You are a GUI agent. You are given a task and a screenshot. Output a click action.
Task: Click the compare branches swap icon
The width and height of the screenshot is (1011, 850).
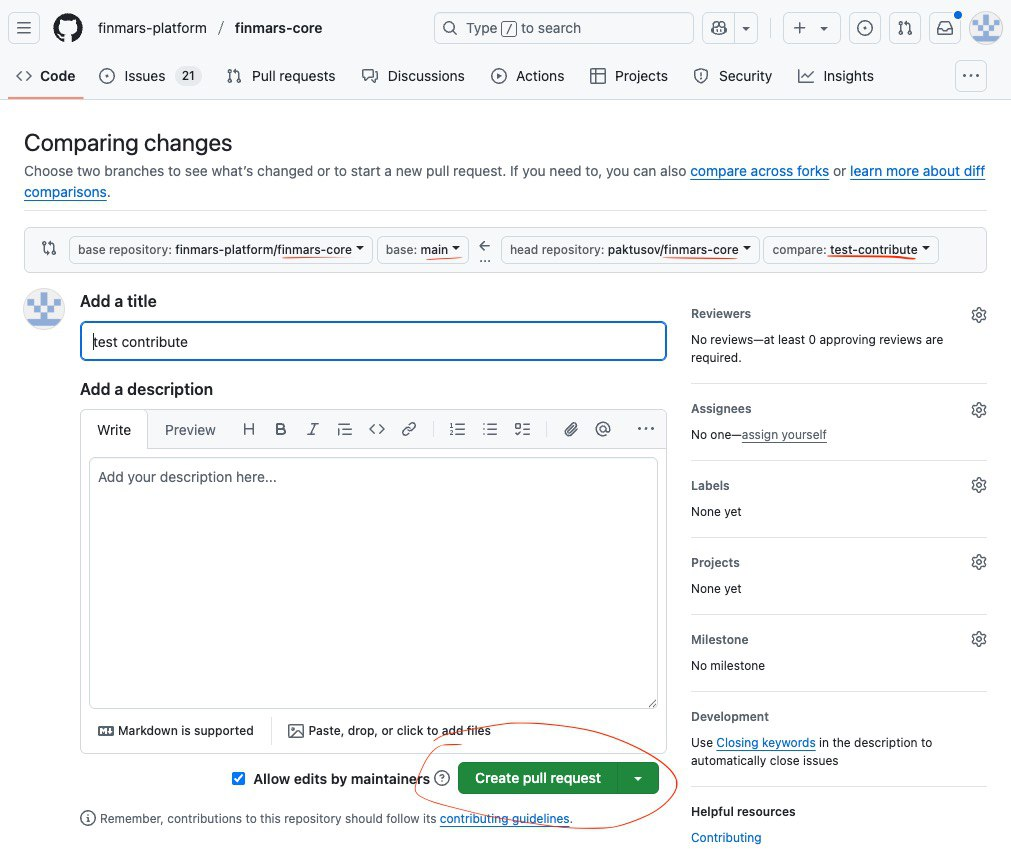coord(49,248)
